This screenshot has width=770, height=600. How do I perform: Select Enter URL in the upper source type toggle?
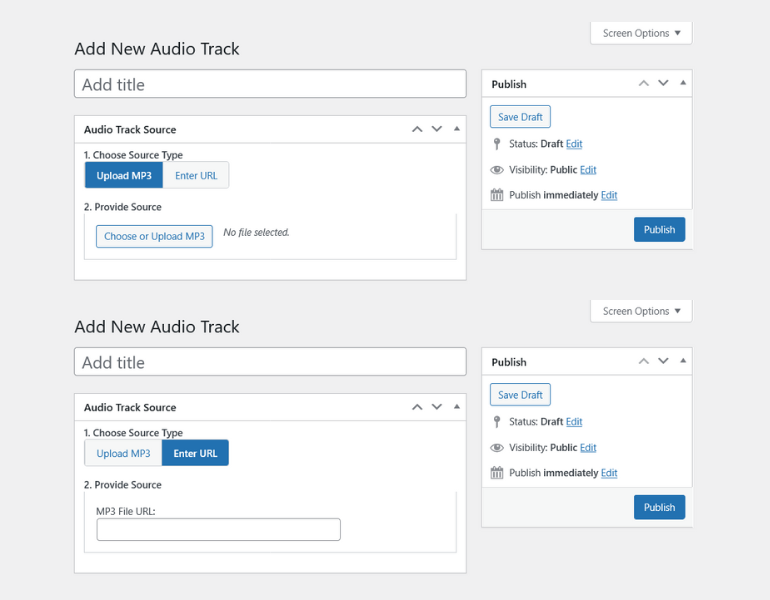(x=196, y=176)
